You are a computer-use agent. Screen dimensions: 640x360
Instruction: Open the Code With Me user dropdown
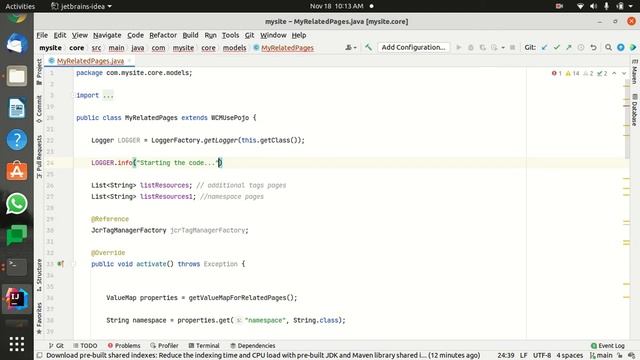351,47
